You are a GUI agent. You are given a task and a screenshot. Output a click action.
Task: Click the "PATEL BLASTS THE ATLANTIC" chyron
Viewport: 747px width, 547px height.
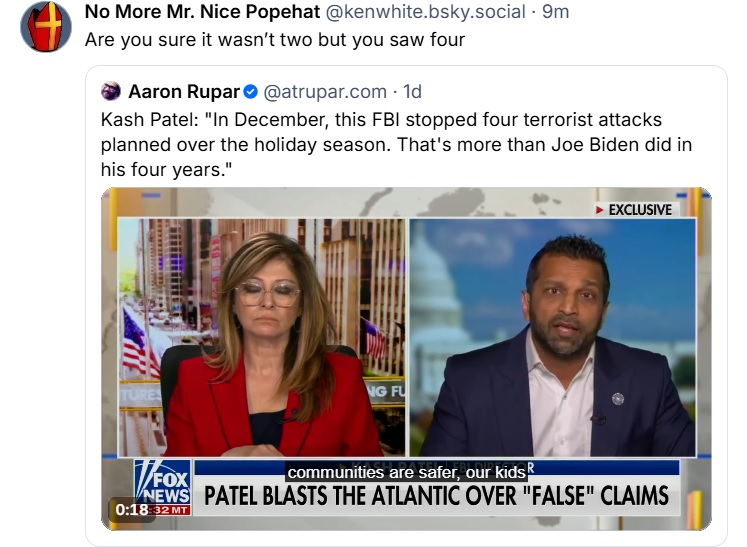[x=436, y=496]
